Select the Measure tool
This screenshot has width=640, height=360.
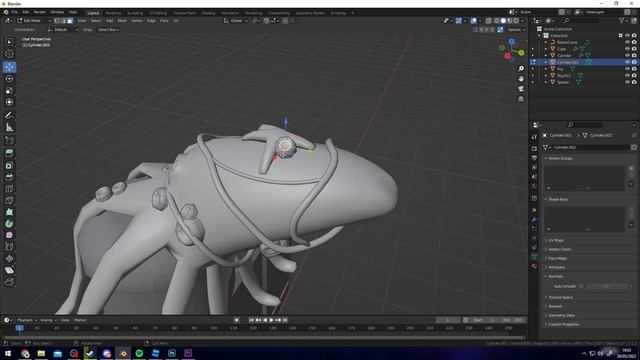click(x=9, y=127)
